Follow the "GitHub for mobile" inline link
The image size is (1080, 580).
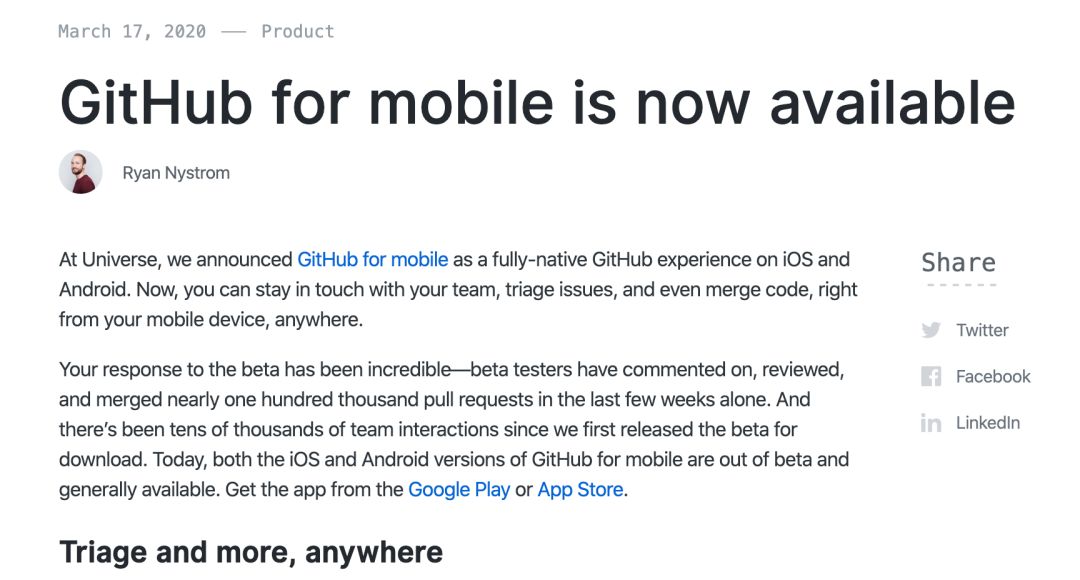pos(373,259)
